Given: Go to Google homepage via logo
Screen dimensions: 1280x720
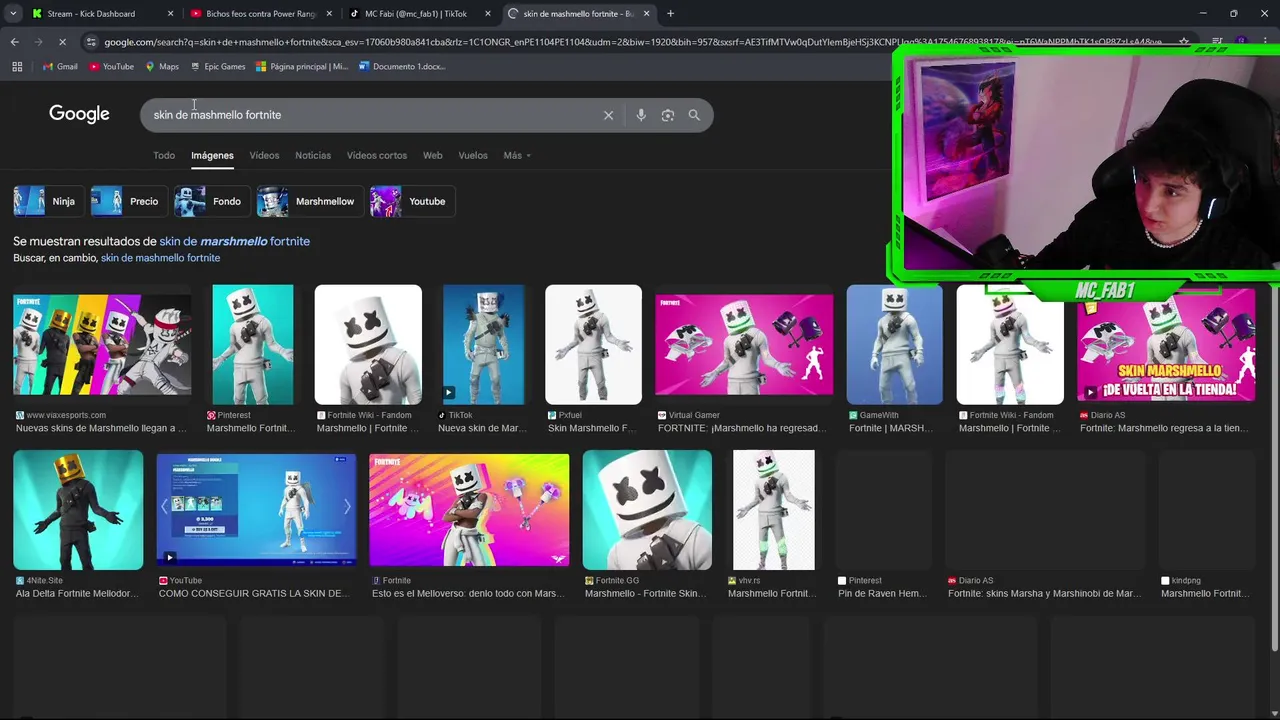Looking at the screenshot, I should 79,114.
